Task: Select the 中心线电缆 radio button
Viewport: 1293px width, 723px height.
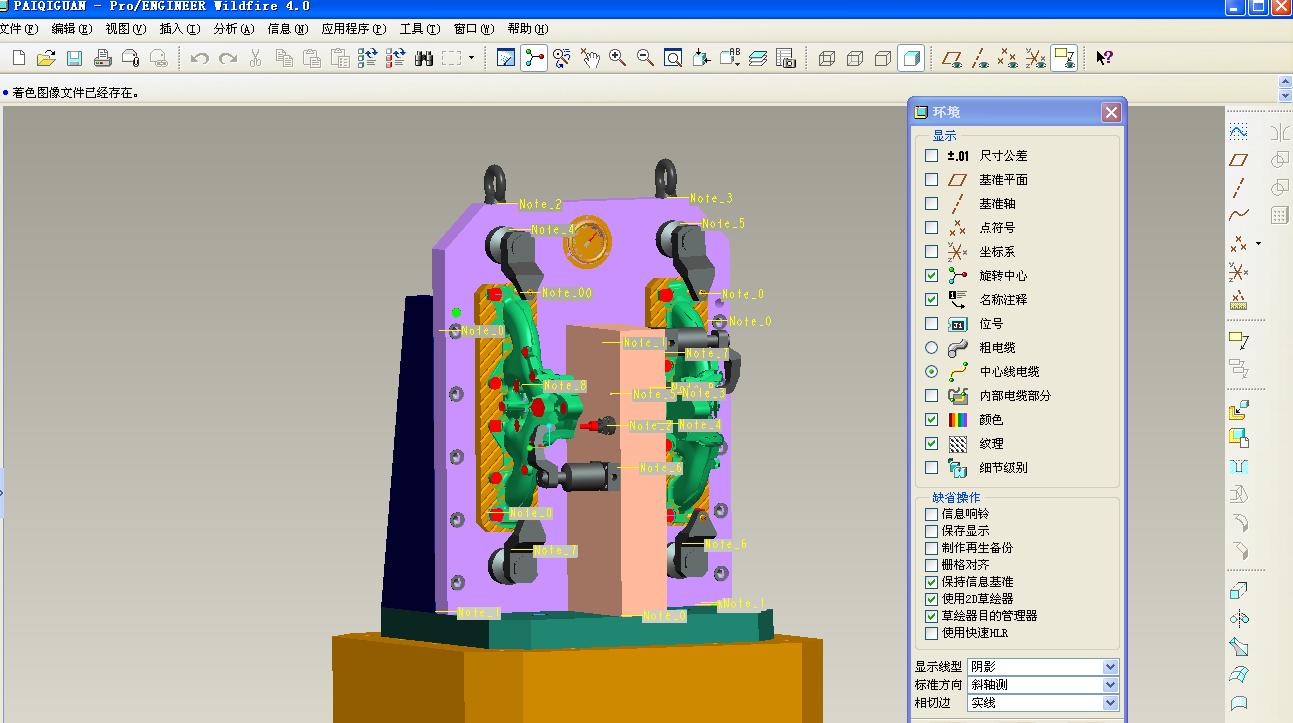Action: (x=932, y=372)
